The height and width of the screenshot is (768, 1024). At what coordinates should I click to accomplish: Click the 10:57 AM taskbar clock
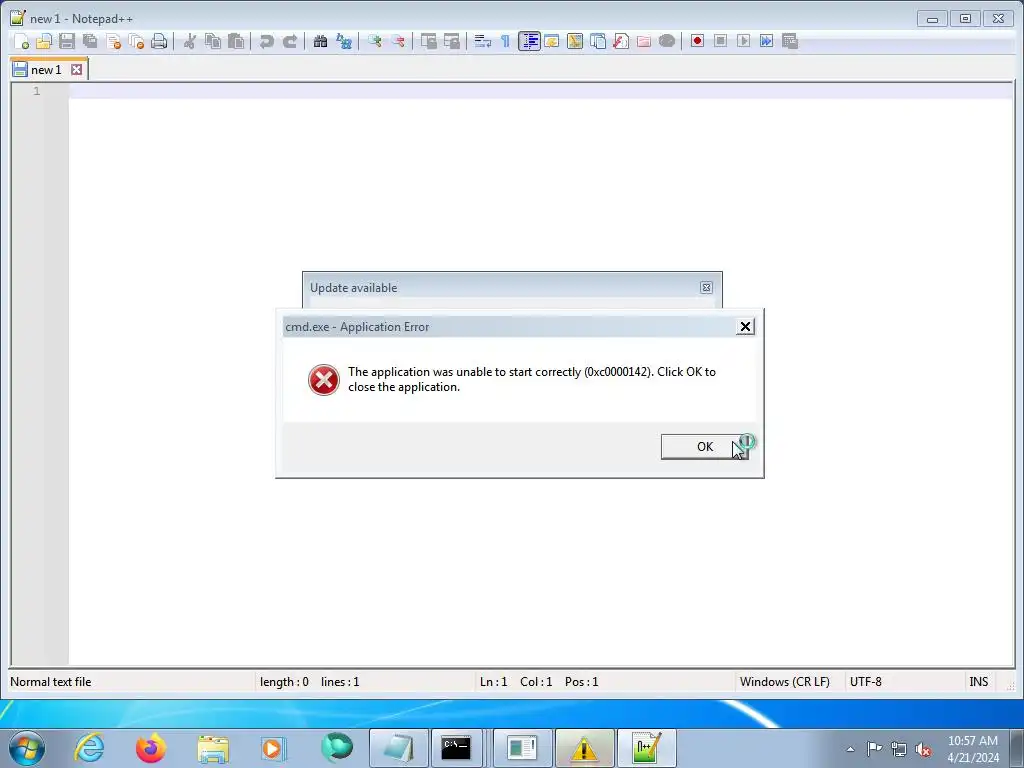pos(973,749)
